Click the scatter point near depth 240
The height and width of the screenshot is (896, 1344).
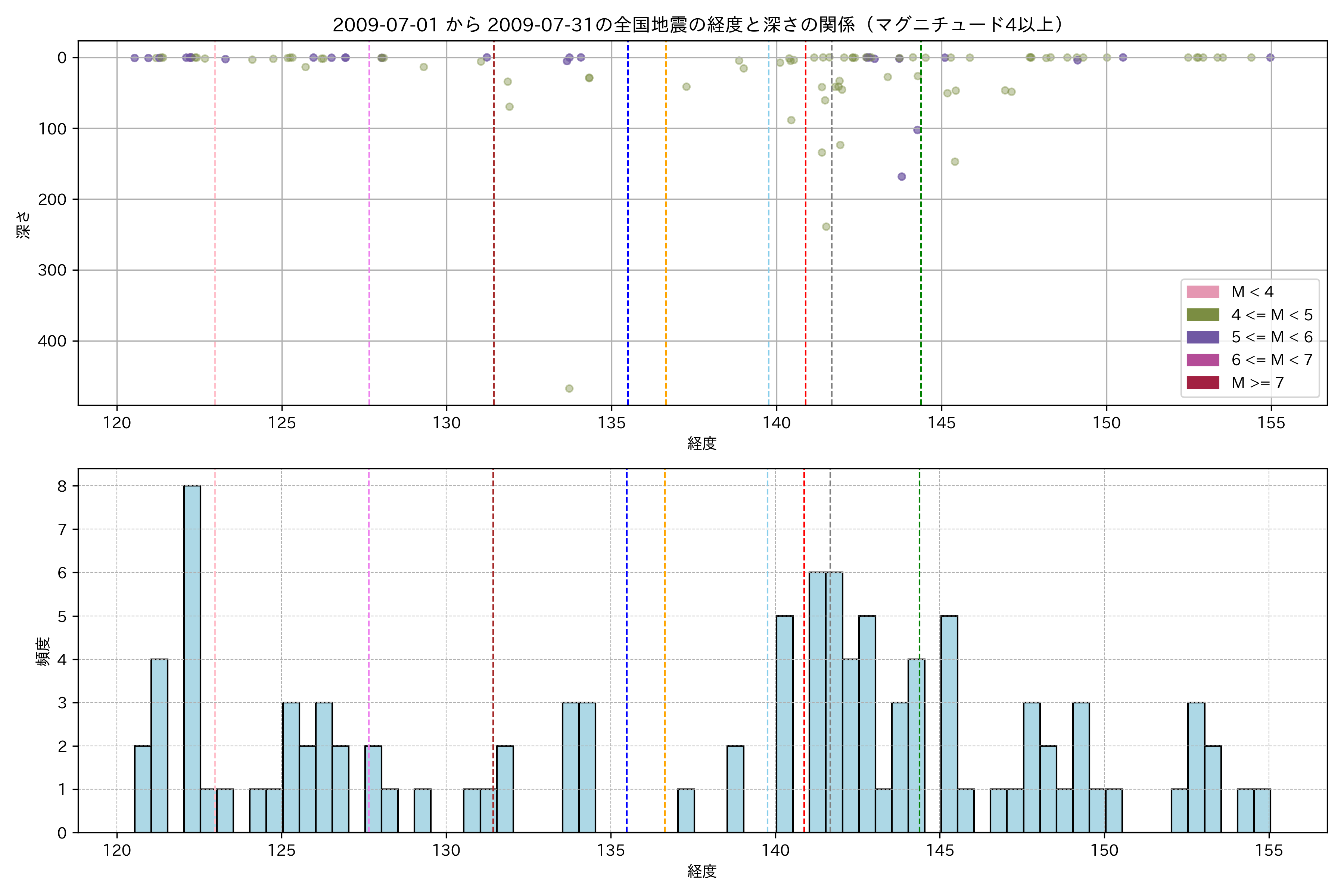tap(826, 227)
